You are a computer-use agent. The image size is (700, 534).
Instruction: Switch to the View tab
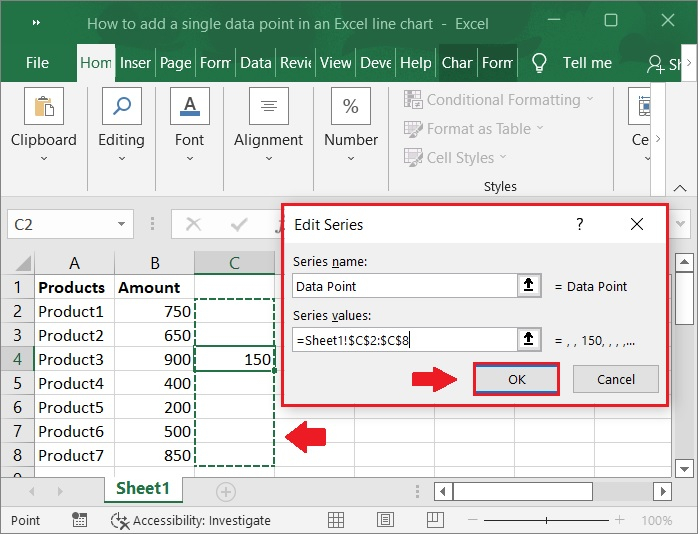click(x=335, y=63)
